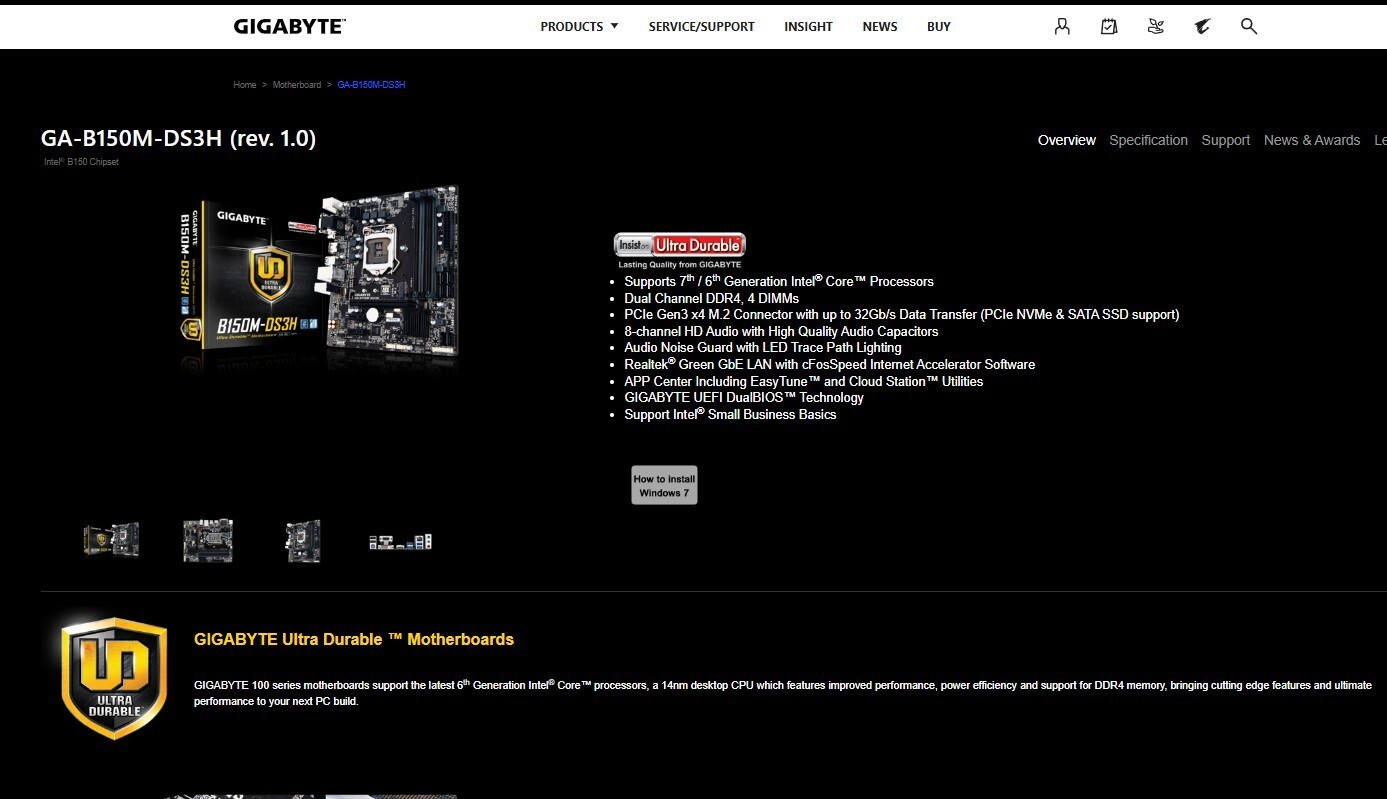The width and height of the screenshot is (1387, 799).
Task: Click the large Ultra Durable shield logo
Action: [x=114, y=677]
